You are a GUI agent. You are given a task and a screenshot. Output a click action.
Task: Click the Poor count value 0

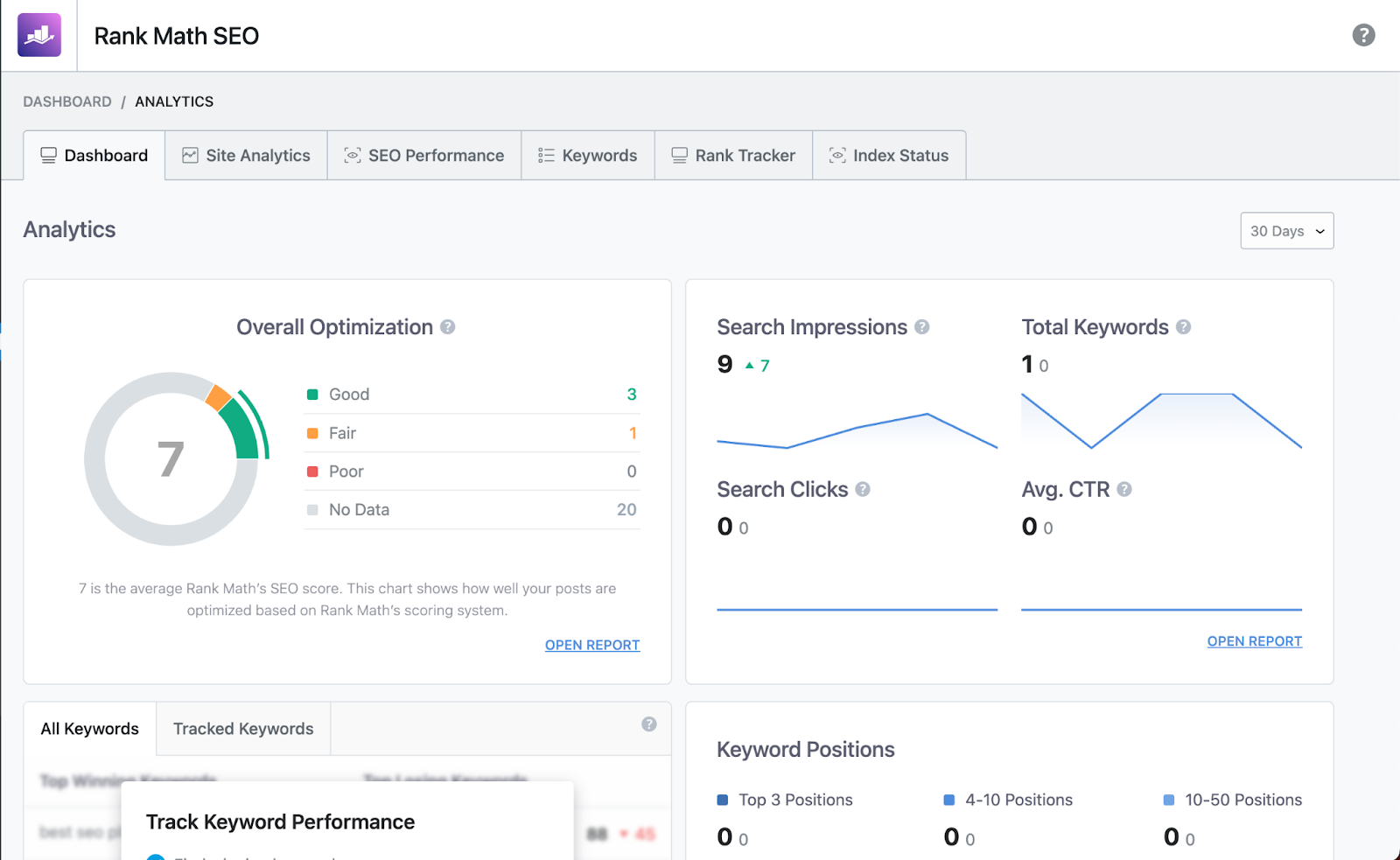632,472
